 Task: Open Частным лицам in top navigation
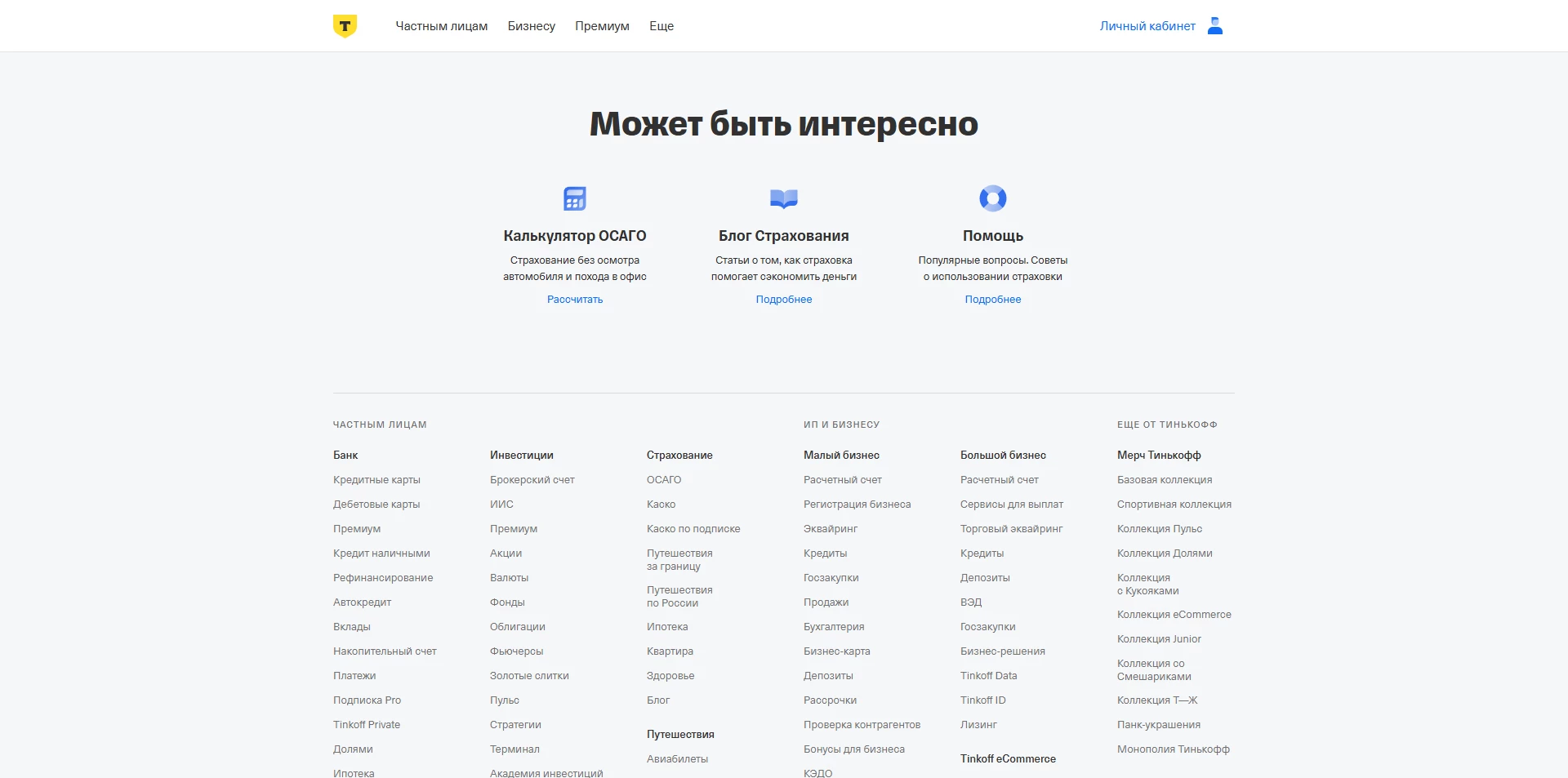pyautogui.click(x=442, y=26)
